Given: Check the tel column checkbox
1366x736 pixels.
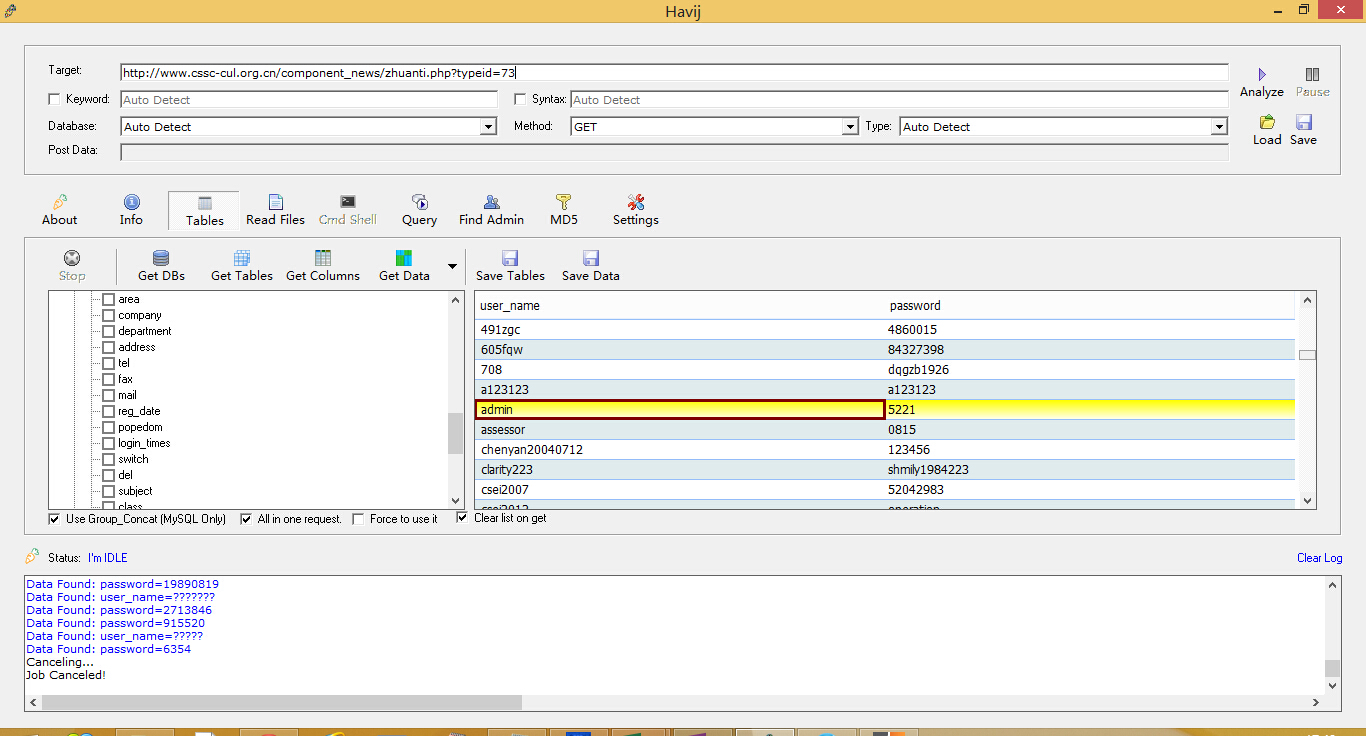Looking at the screenshot, I should pyautogui.click(x=108, y=363).
